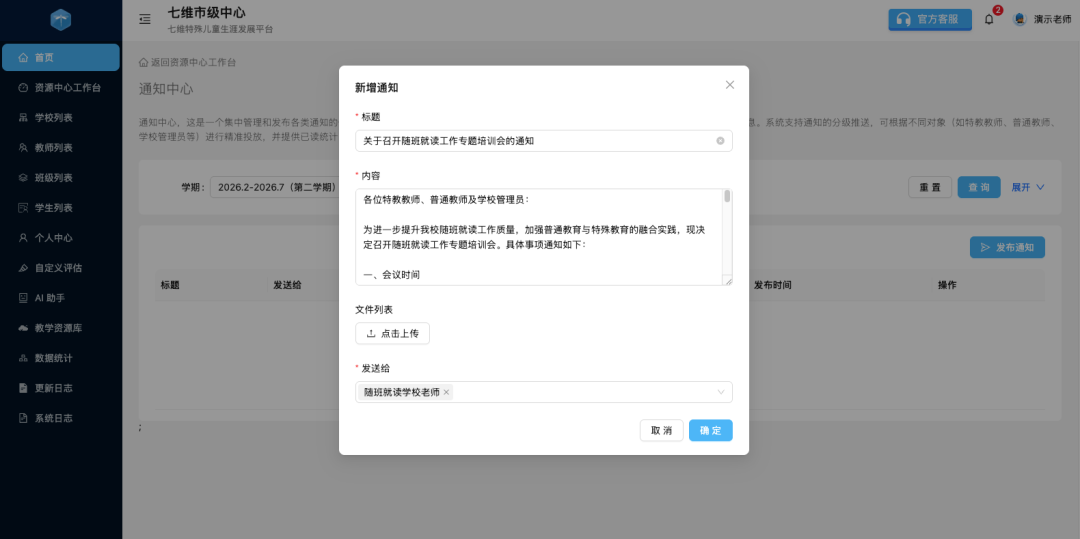The image size is (1080, 539).
Task: Close the 新增通知 dialog with X
Action: click(x=730, y=85)
